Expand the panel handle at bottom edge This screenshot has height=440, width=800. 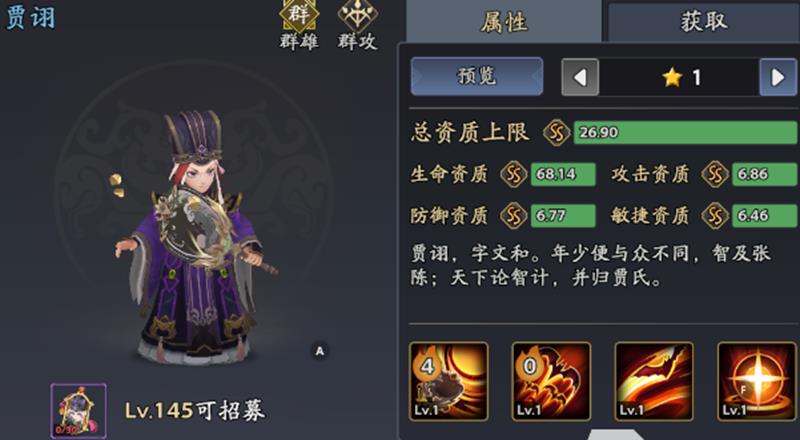[x=616, y=434]
